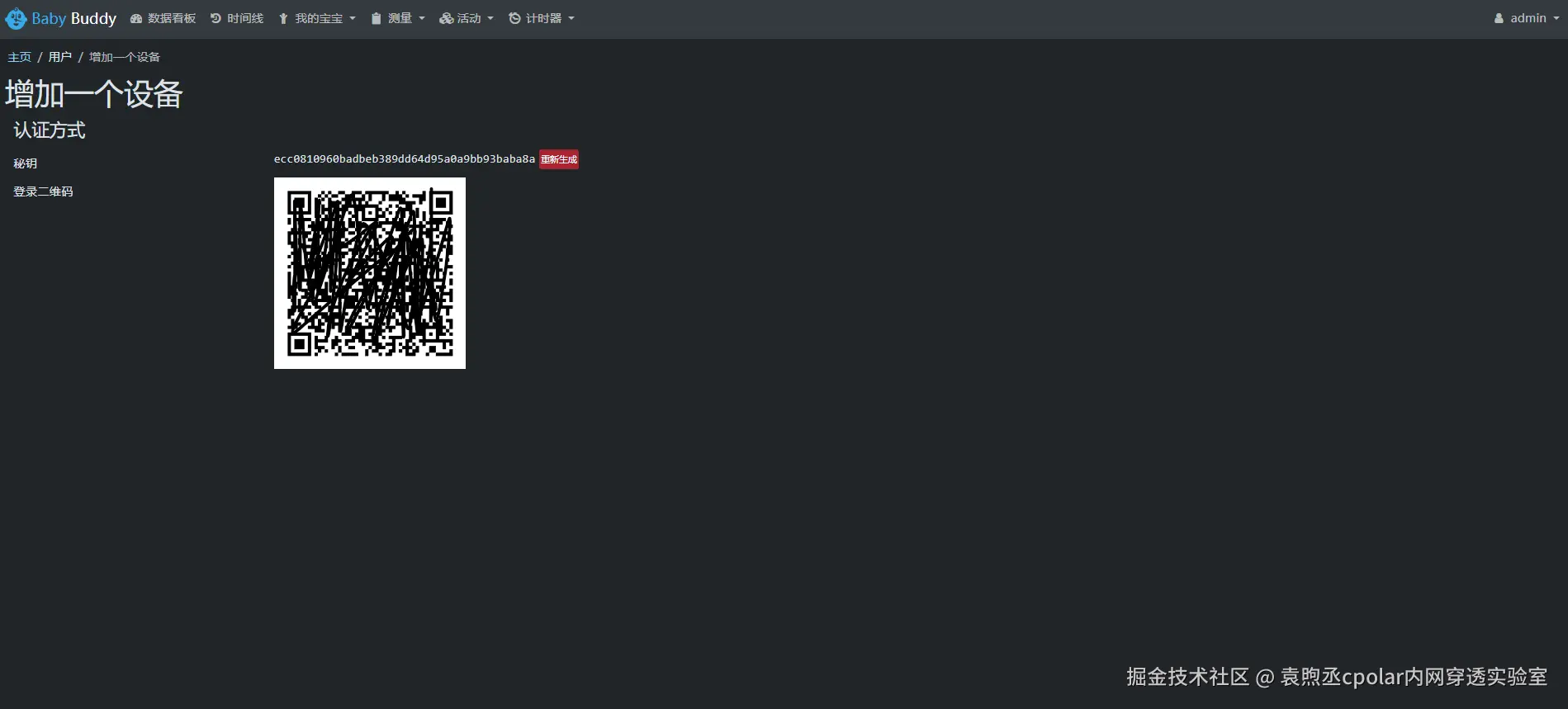This screenshot has height=709, width=1568.
Task: Click the 增加一个设备 breadcrumb text
Action: click(x=125, y=57)
